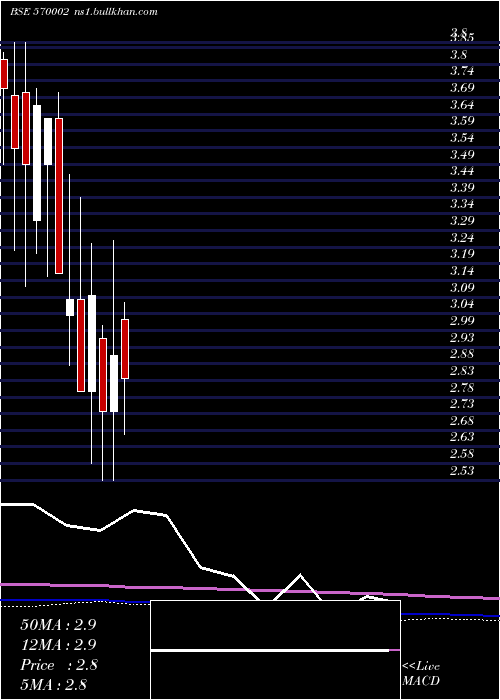
Task: Click the <<Live MACD label
Action: tap(421, 674)
